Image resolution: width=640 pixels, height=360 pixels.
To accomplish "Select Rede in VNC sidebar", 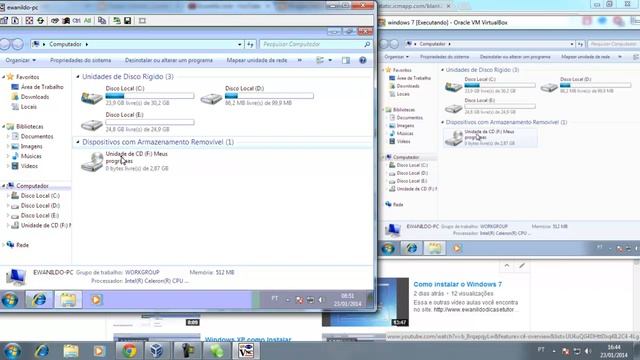I will 22,245.
